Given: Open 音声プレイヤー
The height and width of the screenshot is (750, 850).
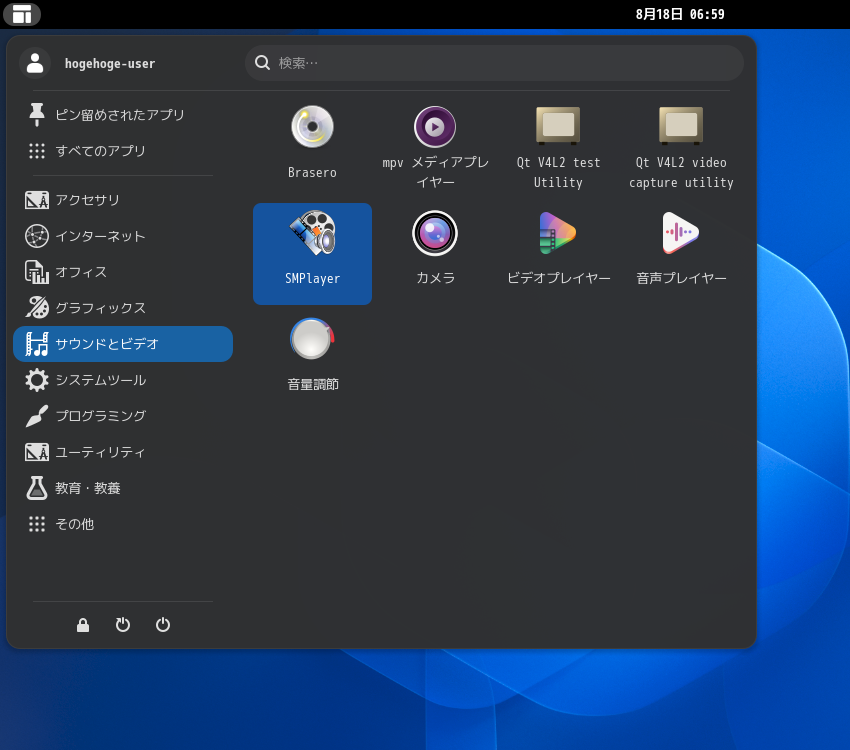Looking at the screenshot, I should coord(681,254).
